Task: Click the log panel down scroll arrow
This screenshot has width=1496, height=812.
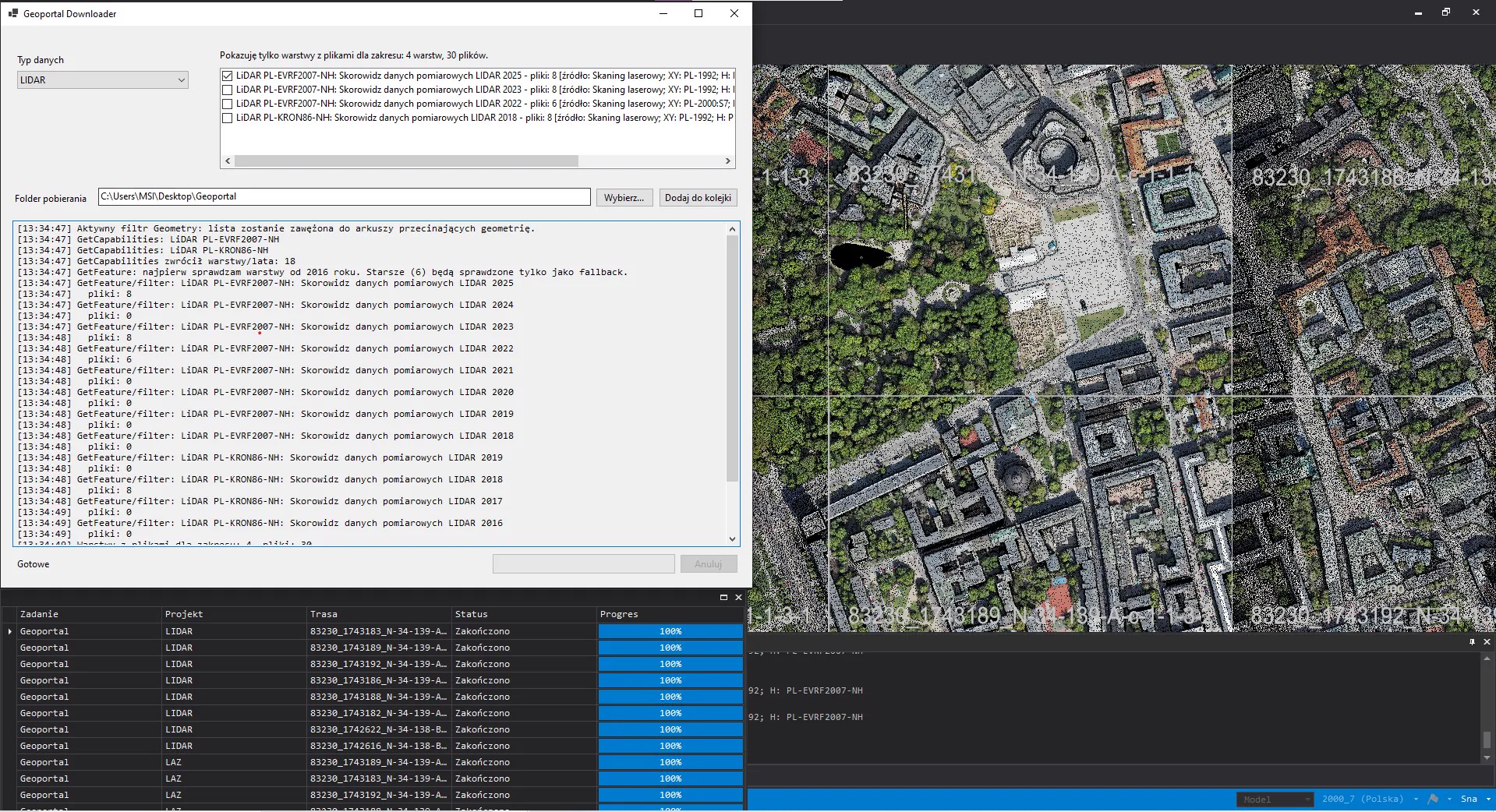Action: tap(732, 538)
